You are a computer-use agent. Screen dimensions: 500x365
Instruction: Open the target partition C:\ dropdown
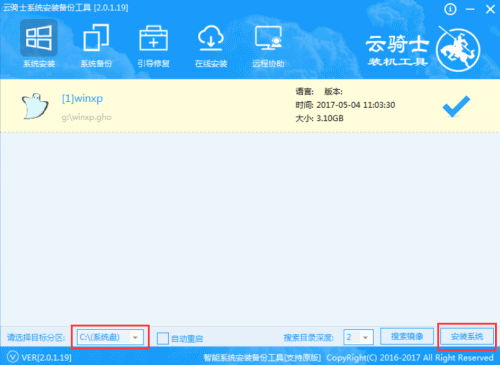(110, 337)
